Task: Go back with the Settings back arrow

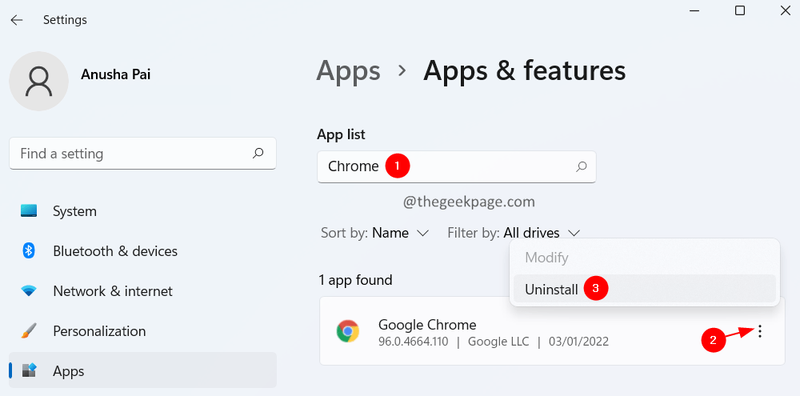Action: tap(17, 20)
